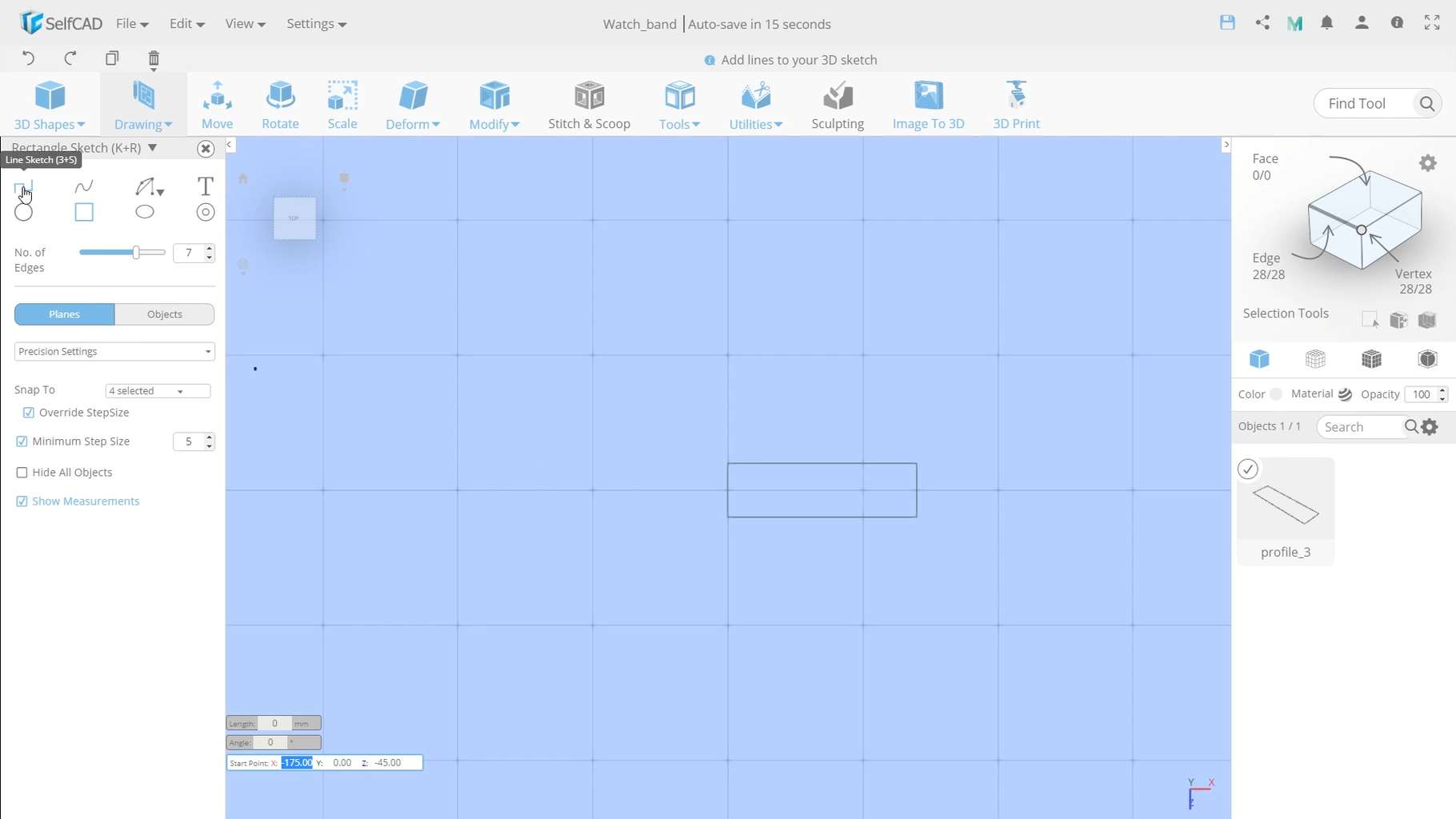The height and width of the screenshot is (819, 1456).
Task: Toggle fullscreen mode icon
Action: [x=1432, y=23]
